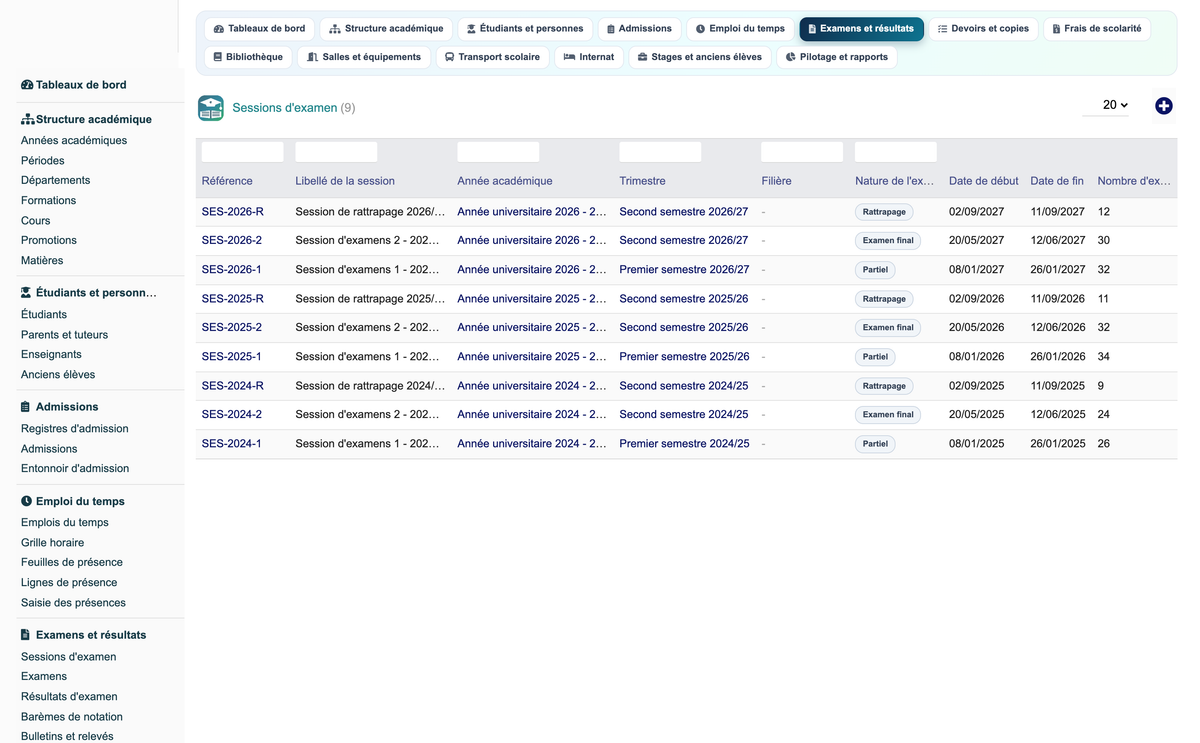Select the Transport scolaire tab

pyautogui.click(x=492, y=57)
